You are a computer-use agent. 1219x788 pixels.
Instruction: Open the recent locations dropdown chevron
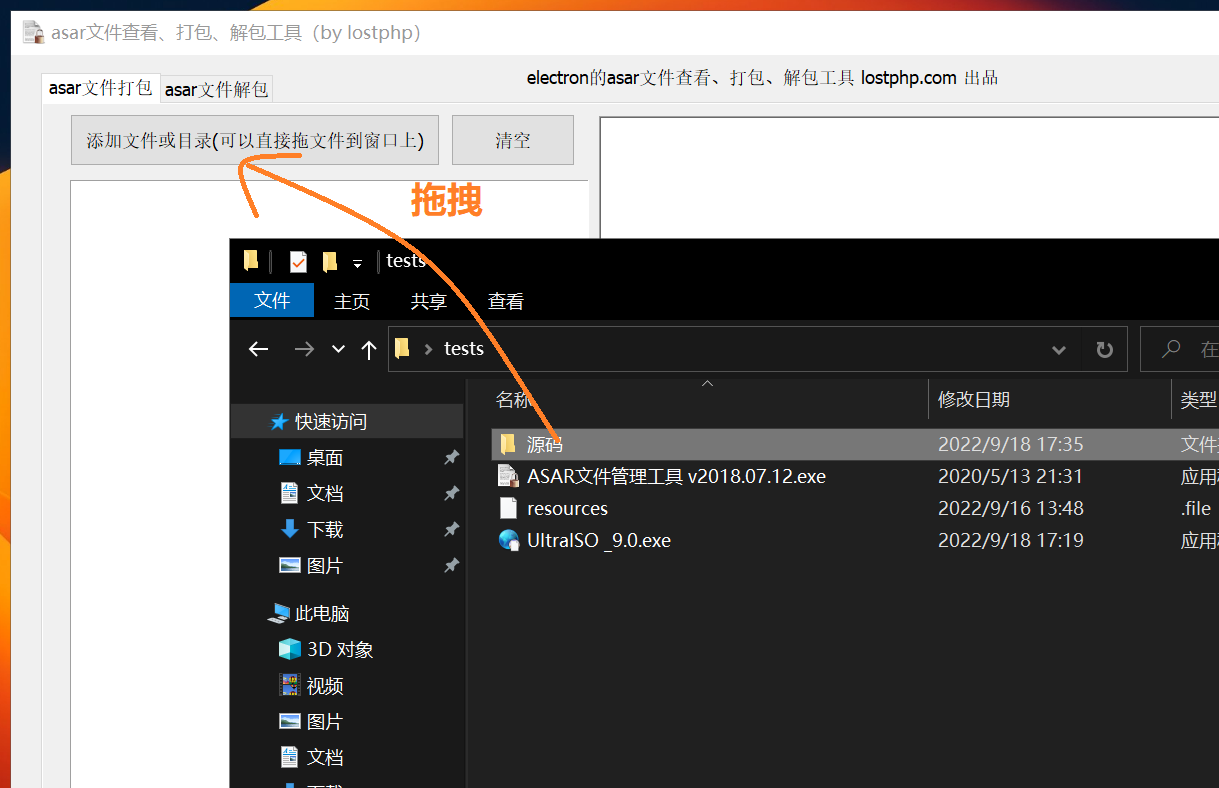click(x=338, y=349)
